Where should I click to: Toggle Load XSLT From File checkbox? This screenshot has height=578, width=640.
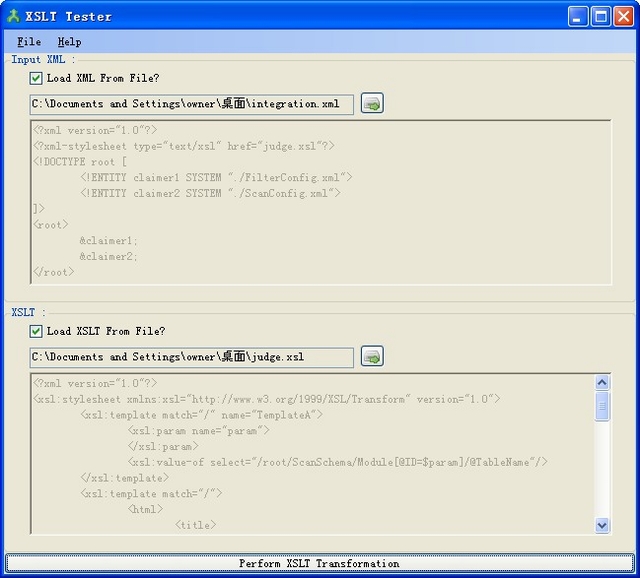(36, 331)
